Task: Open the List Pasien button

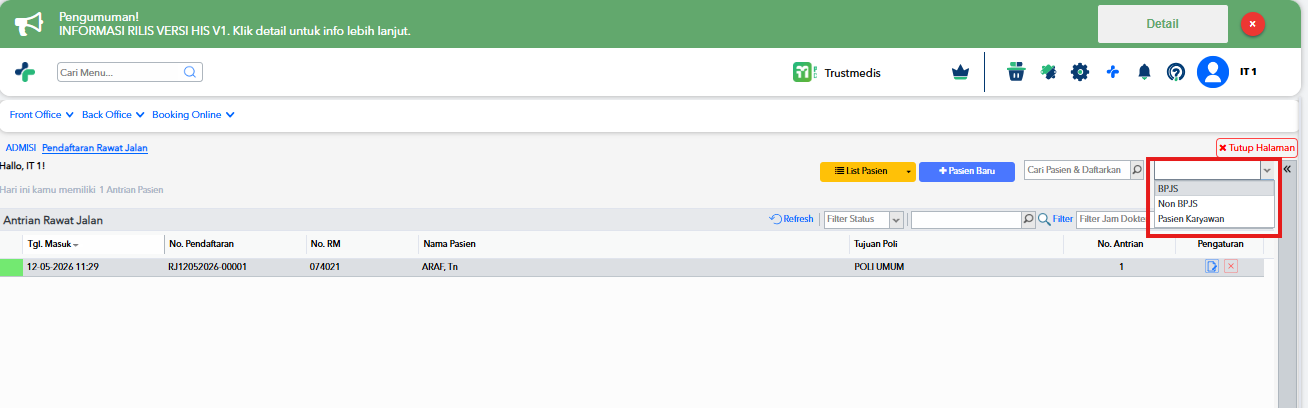Action: tap(861, 171)
